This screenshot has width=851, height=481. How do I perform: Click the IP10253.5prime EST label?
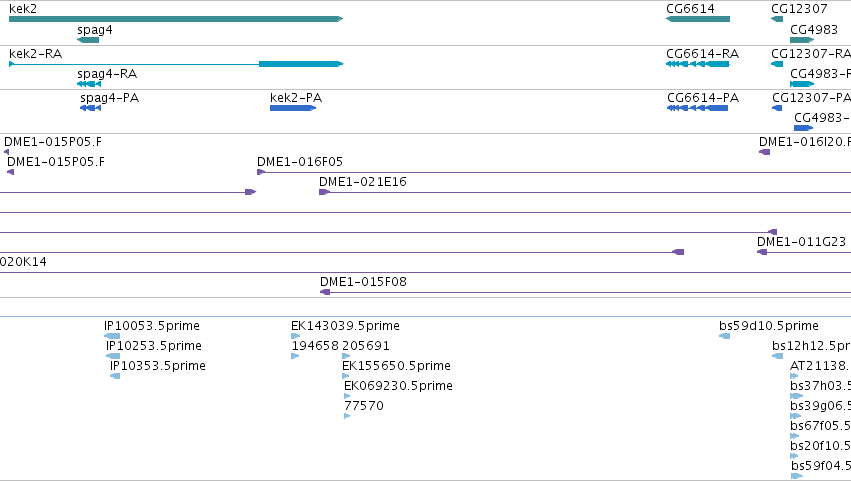click(154, 346)
